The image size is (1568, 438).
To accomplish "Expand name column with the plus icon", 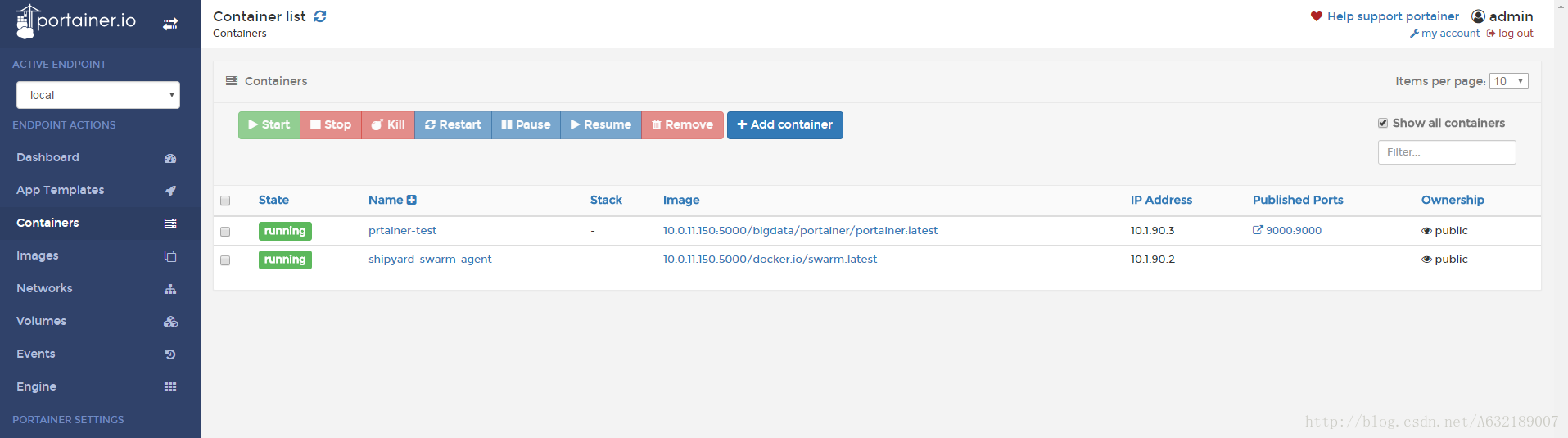I will click(x=412, y=200).
